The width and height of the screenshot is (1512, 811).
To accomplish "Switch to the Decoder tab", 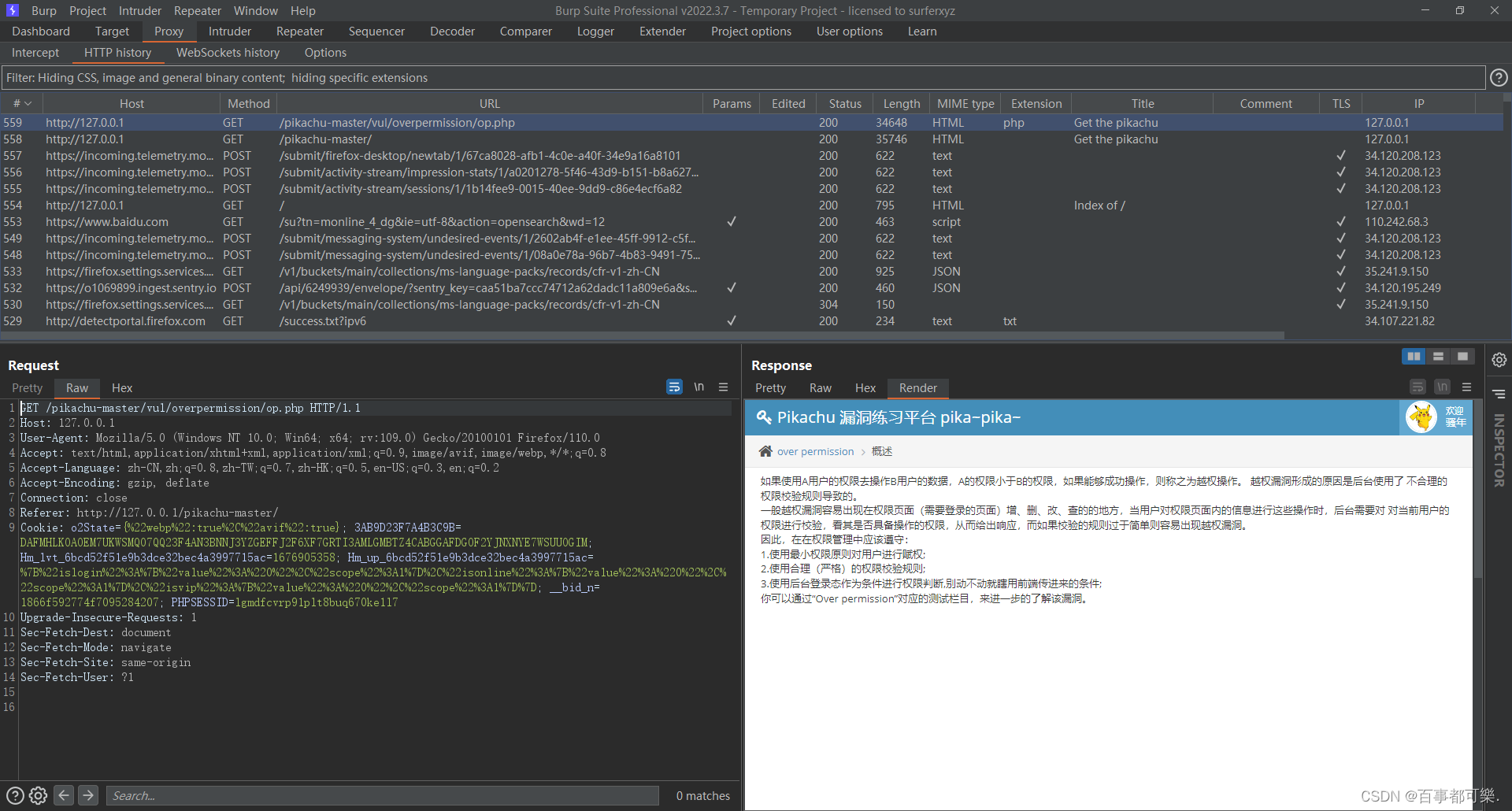I will tap(452, 31).
